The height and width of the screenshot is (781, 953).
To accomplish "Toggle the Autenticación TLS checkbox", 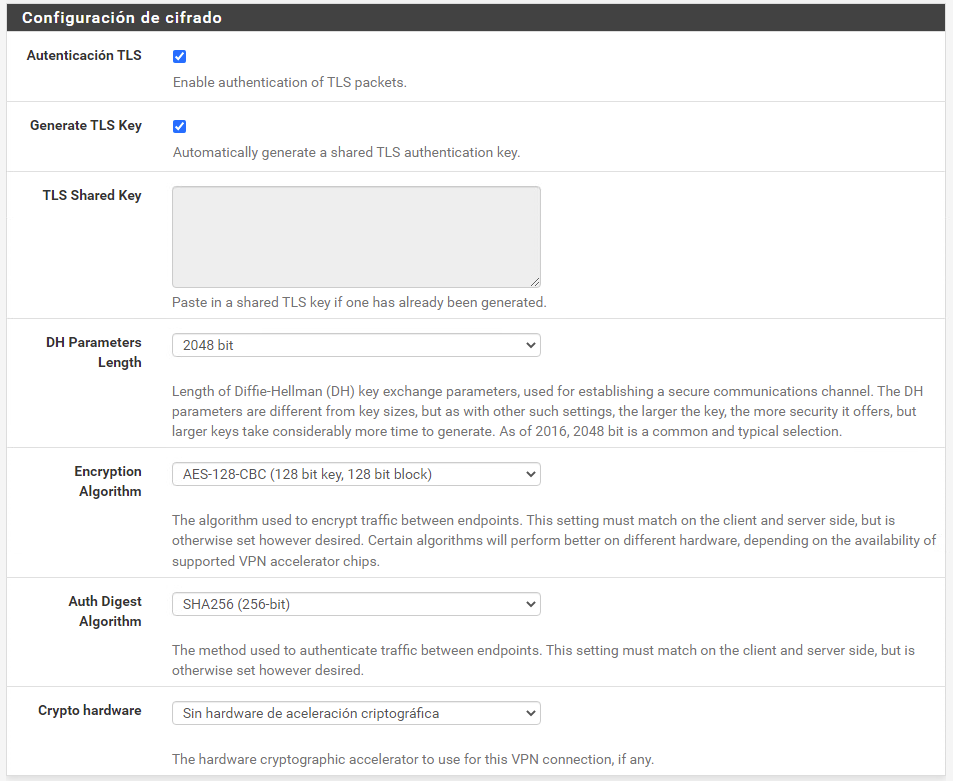I will point(180,57).
